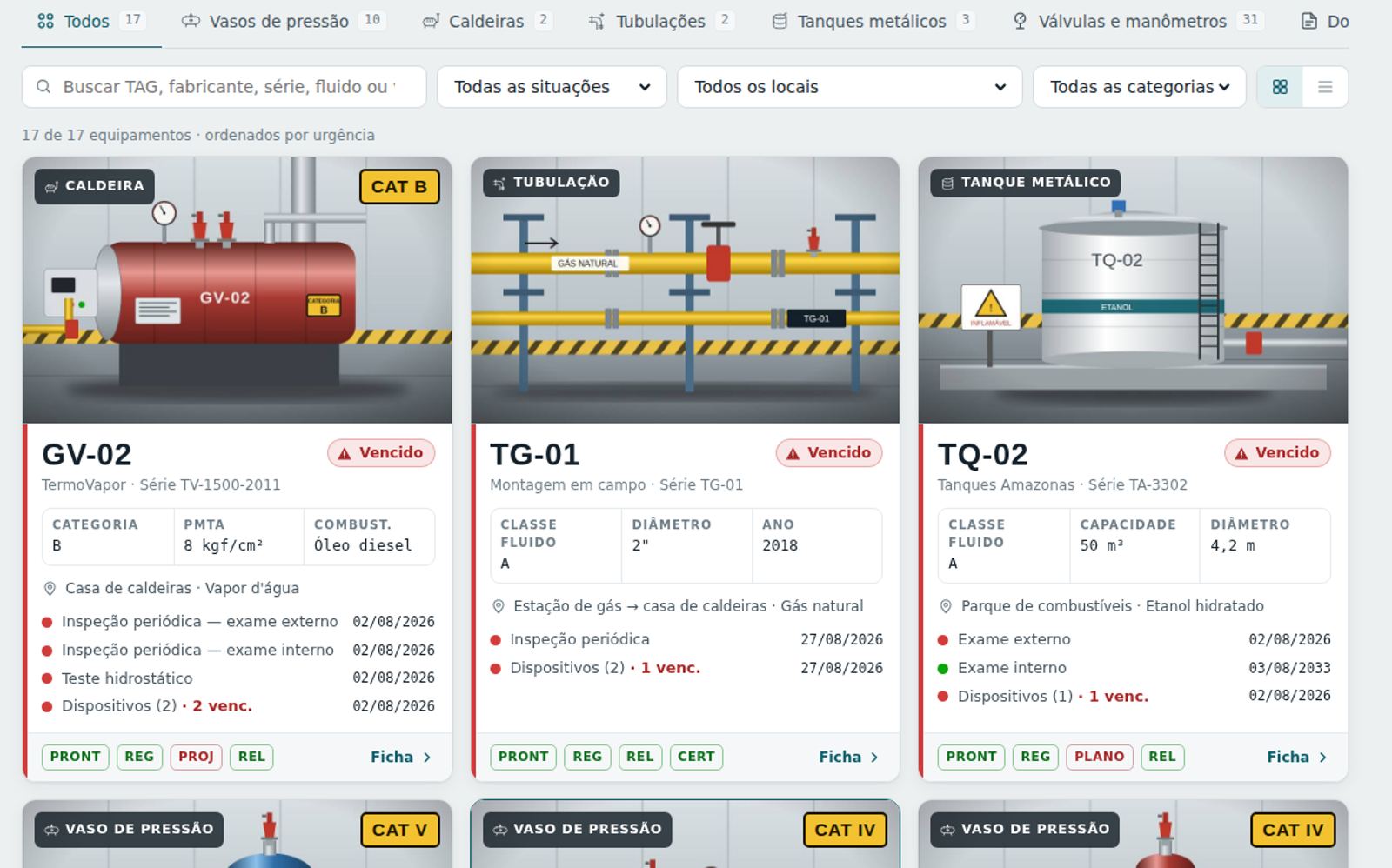Click the GV-02 card title
The image size is (1392, 868).
tap(87, 455)
